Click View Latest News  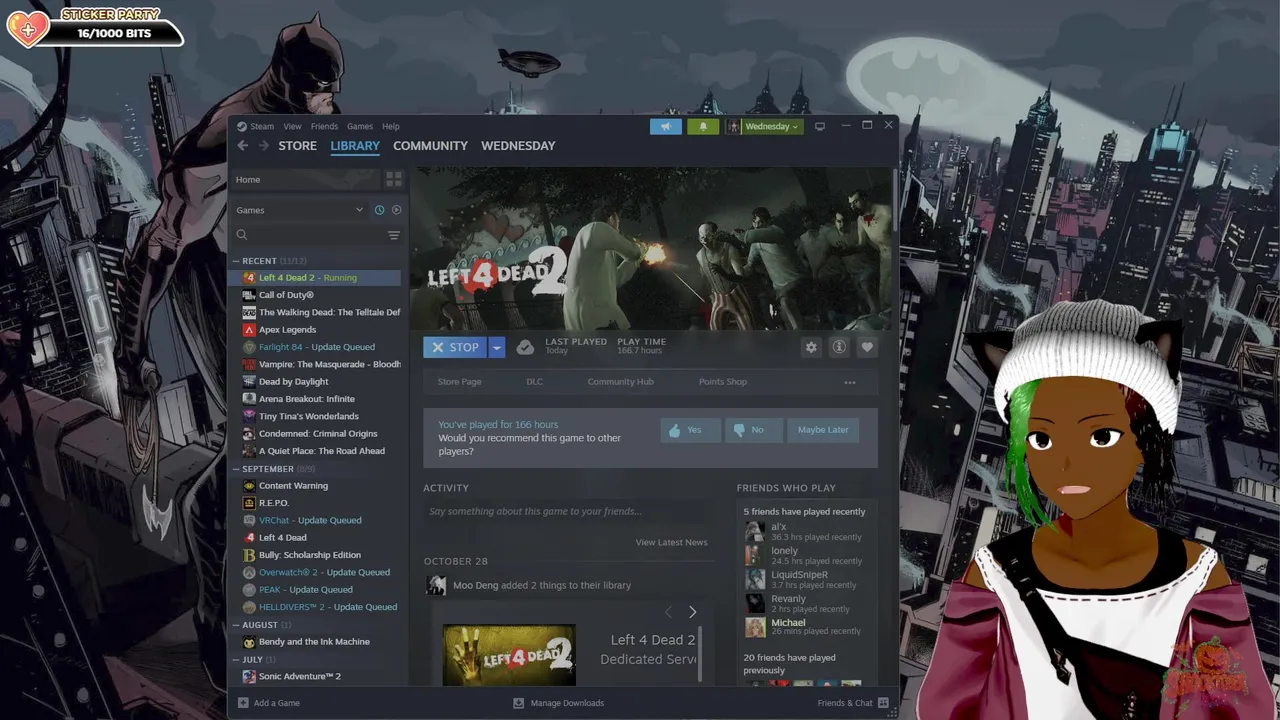tap(671, 542)
